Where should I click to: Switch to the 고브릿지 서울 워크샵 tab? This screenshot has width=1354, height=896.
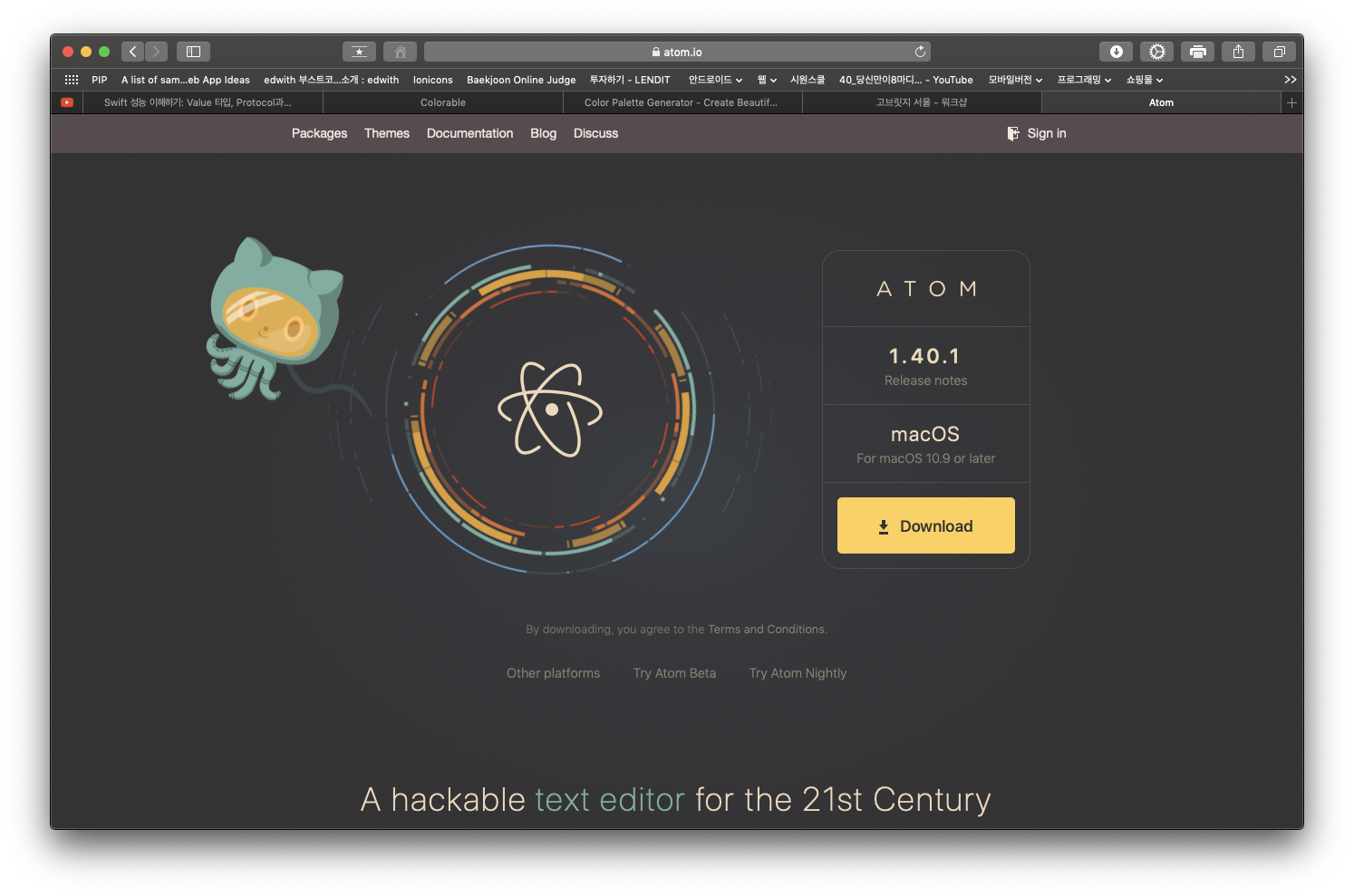[922, 102]
